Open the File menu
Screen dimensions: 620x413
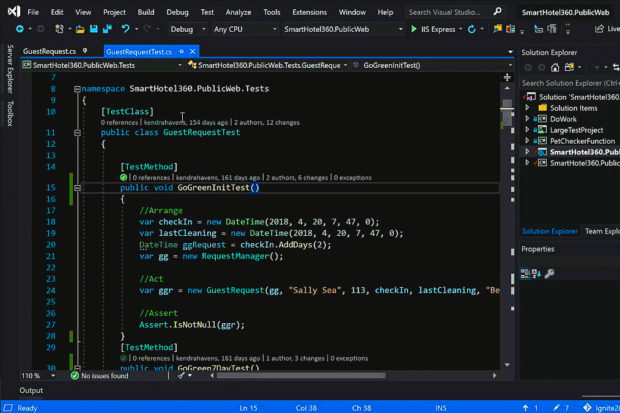click(x=33, y=12)
